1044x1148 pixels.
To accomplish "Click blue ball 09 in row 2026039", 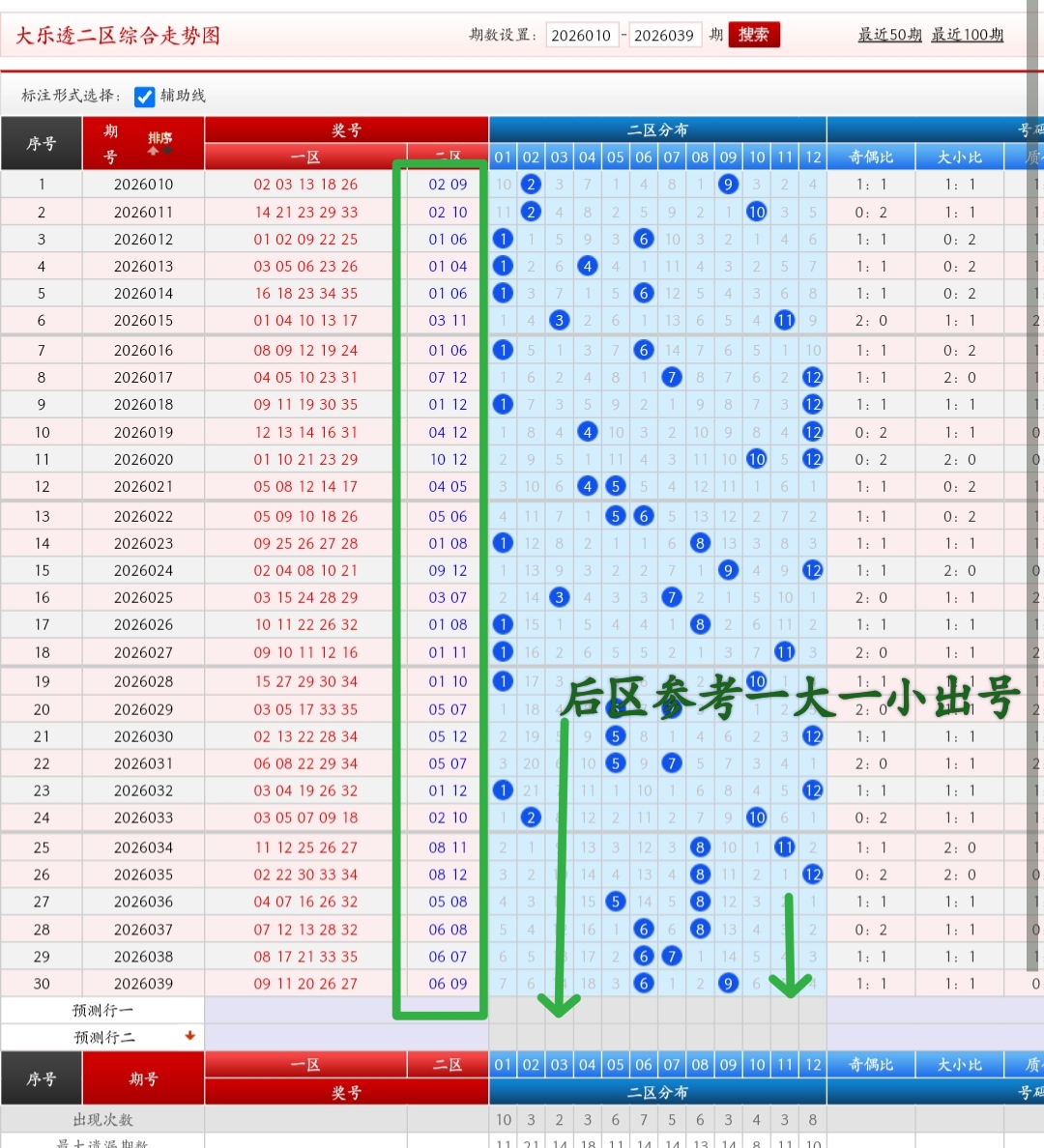I will pos(728,984).
